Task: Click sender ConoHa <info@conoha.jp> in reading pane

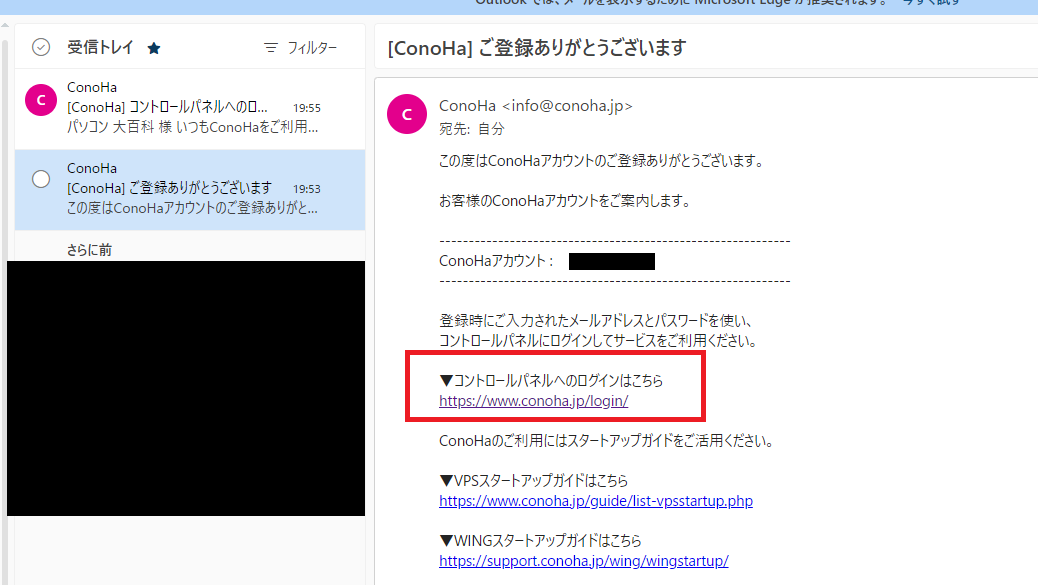Action: click(535, 106)
